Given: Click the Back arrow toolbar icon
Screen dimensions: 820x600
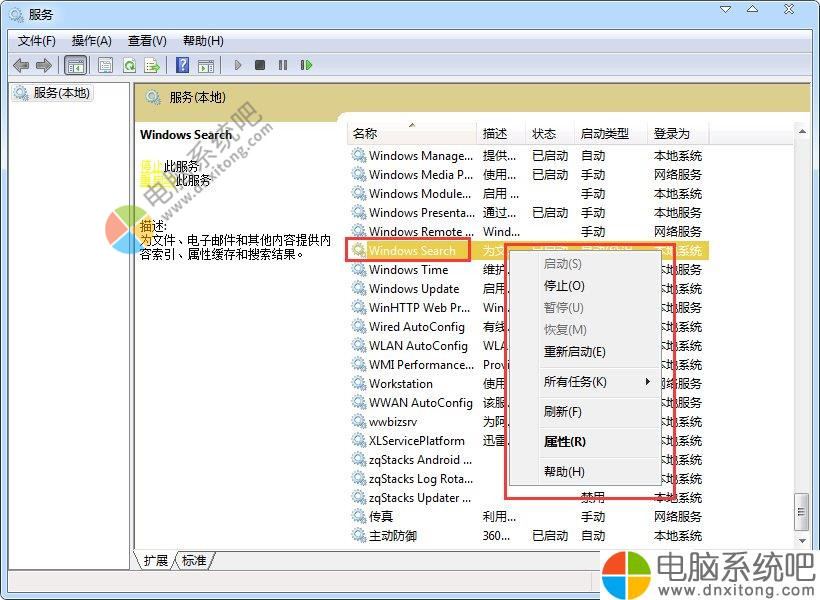Looking at the screenshot, I should tap(21, 65).
